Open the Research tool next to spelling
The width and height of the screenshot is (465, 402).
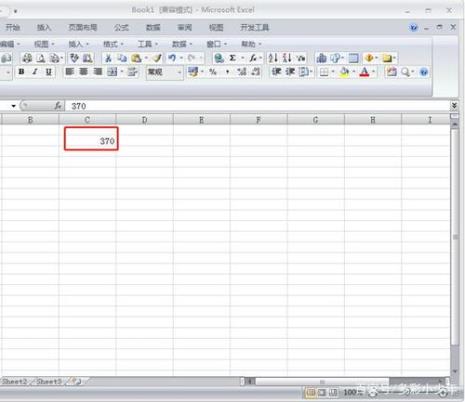click(x=88, y=58)
